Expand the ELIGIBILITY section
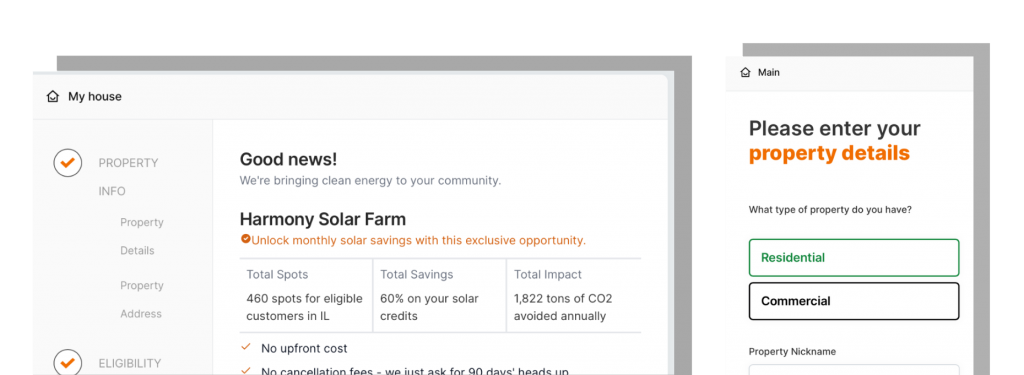 pos(130,363)
